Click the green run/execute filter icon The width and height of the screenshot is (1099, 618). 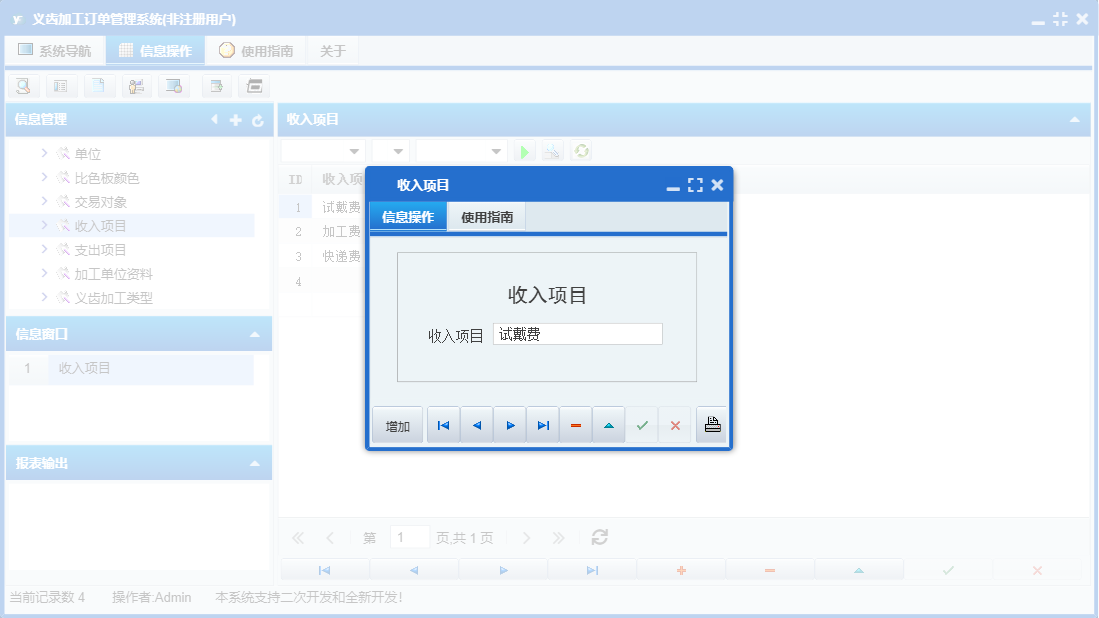pos(524,150)
